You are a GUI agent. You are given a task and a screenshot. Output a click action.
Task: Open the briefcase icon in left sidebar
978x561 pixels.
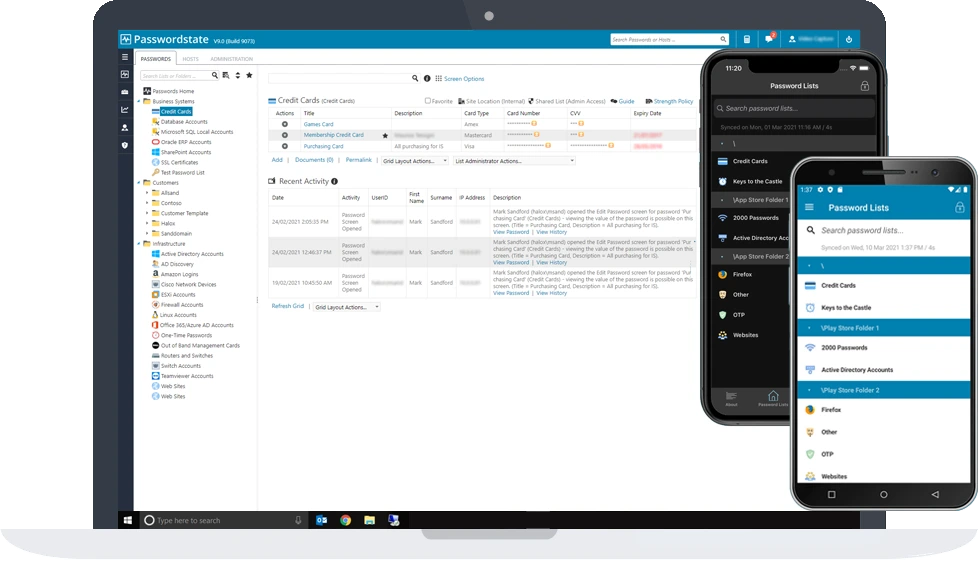tap(125, 92)
